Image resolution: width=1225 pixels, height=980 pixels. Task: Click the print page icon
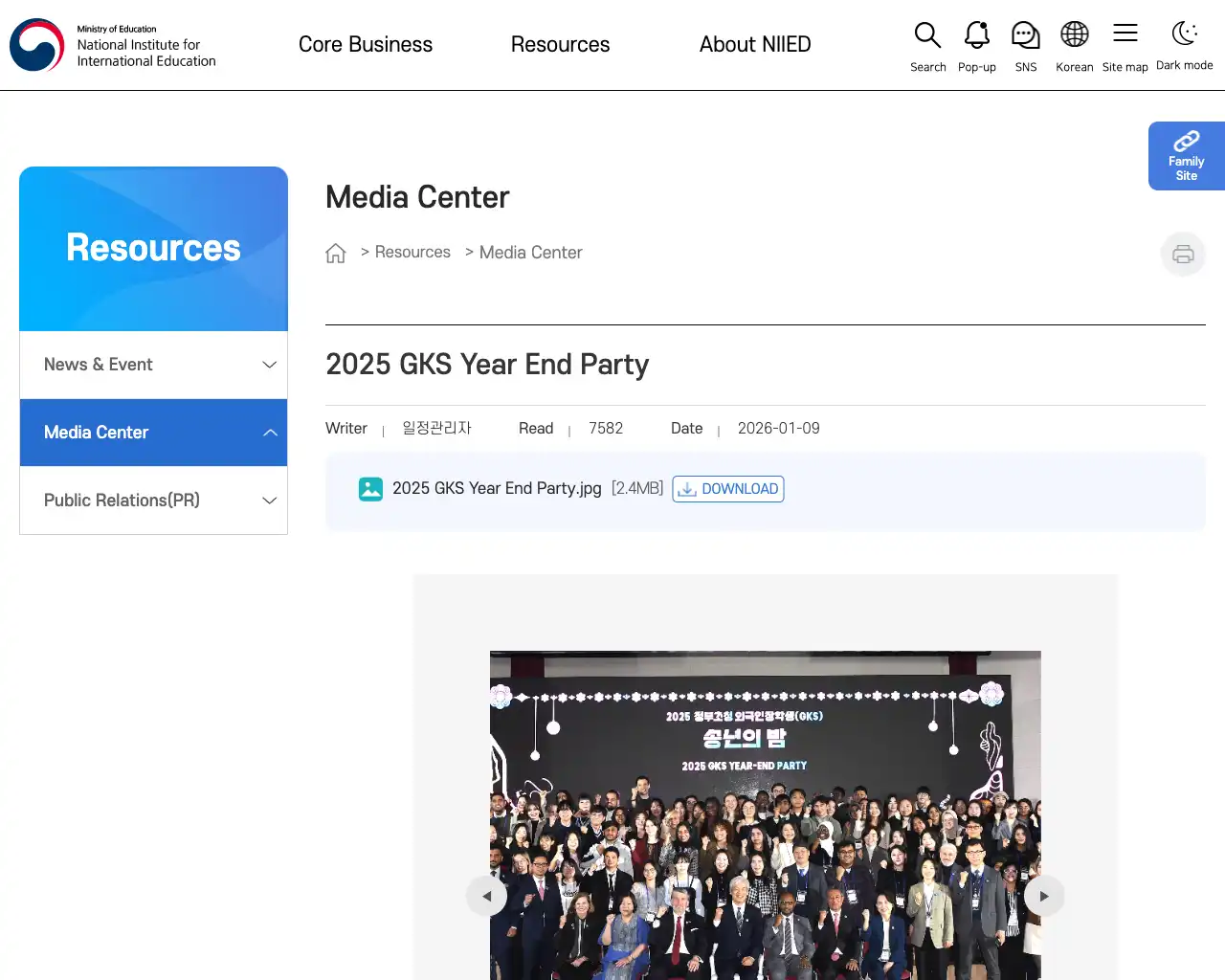tap(1183, 255)
